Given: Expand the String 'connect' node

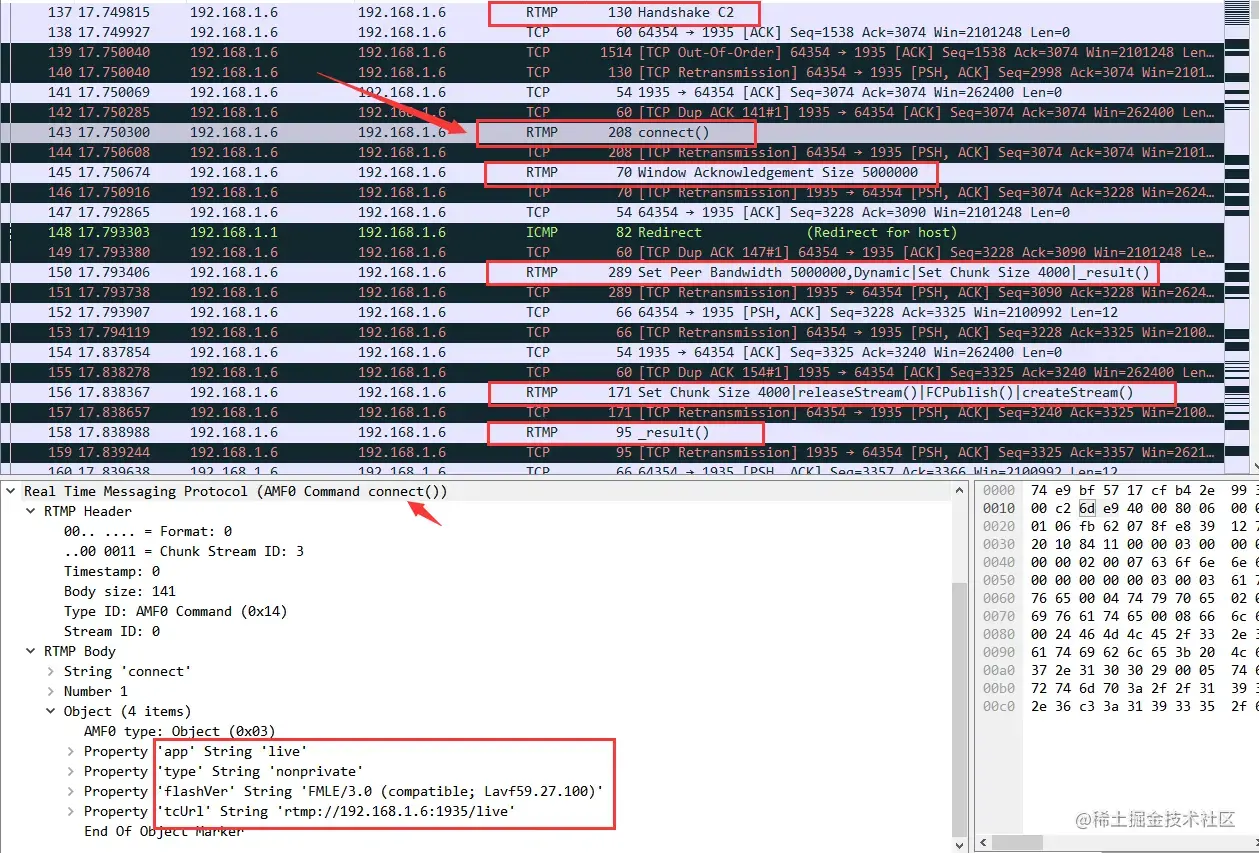Looking at the screenshot, I should point(51,672).
